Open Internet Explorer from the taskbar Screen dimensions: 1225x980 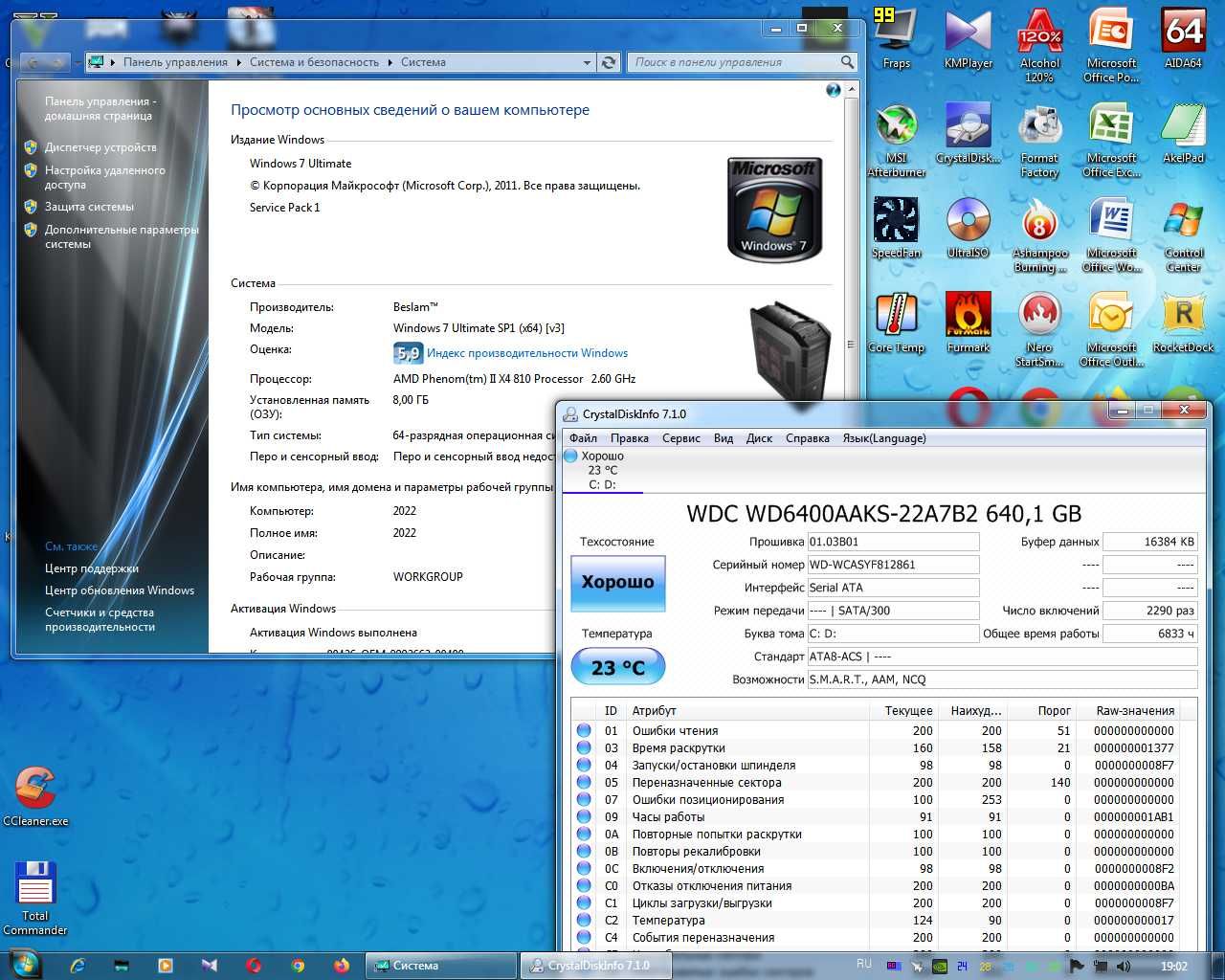[78, 966]
